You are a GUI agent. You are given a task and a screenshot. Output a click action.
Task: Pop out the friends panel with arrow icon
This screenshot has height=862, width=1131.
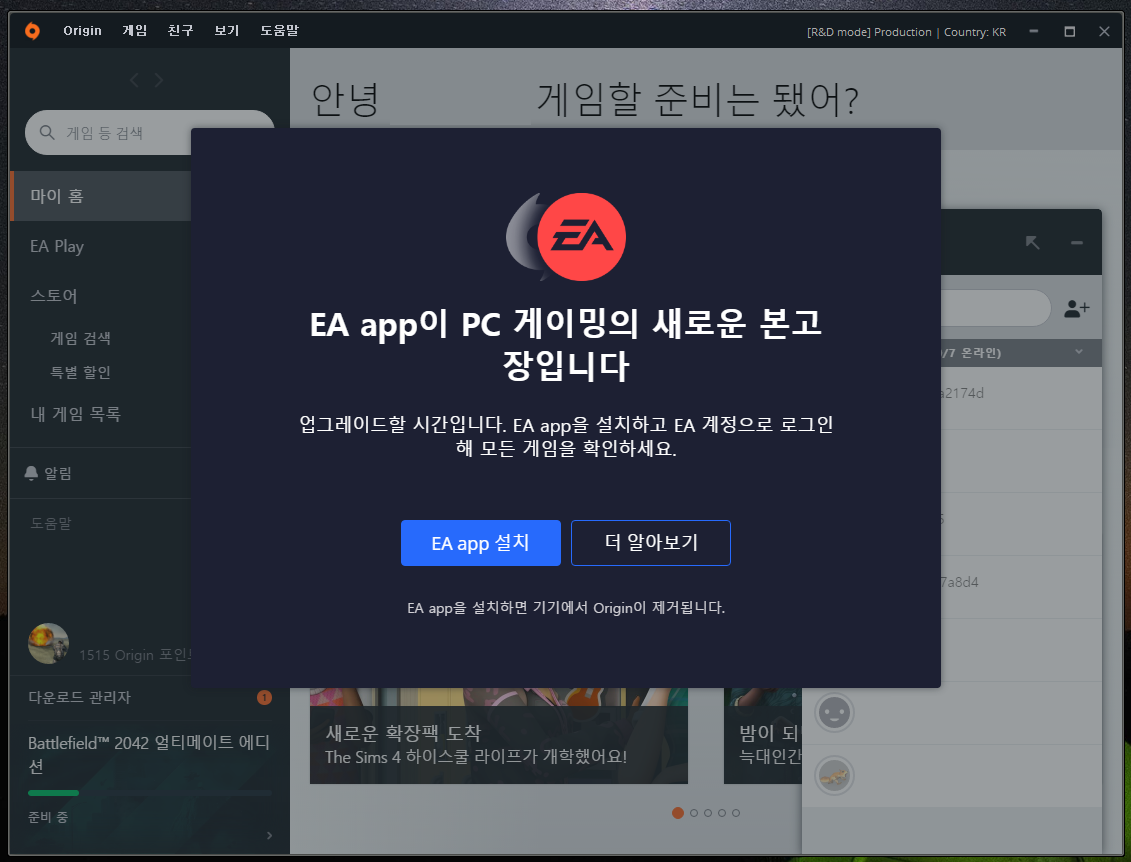(1033, 242)
